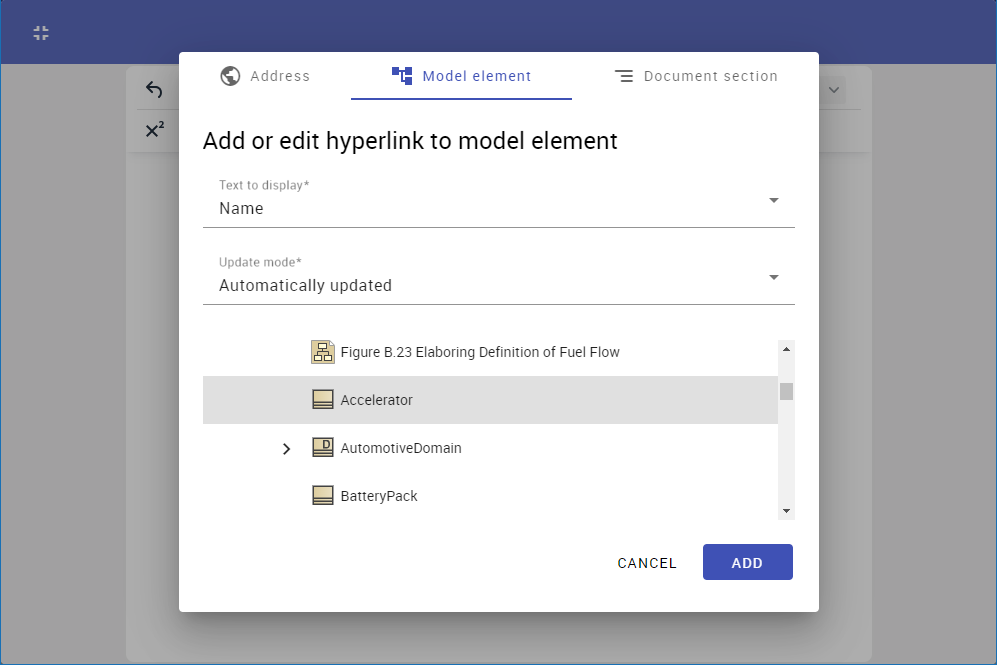Screen dimensions: 997x665
Task: Click the list icon beside Document section
Action: click(625, 75)
